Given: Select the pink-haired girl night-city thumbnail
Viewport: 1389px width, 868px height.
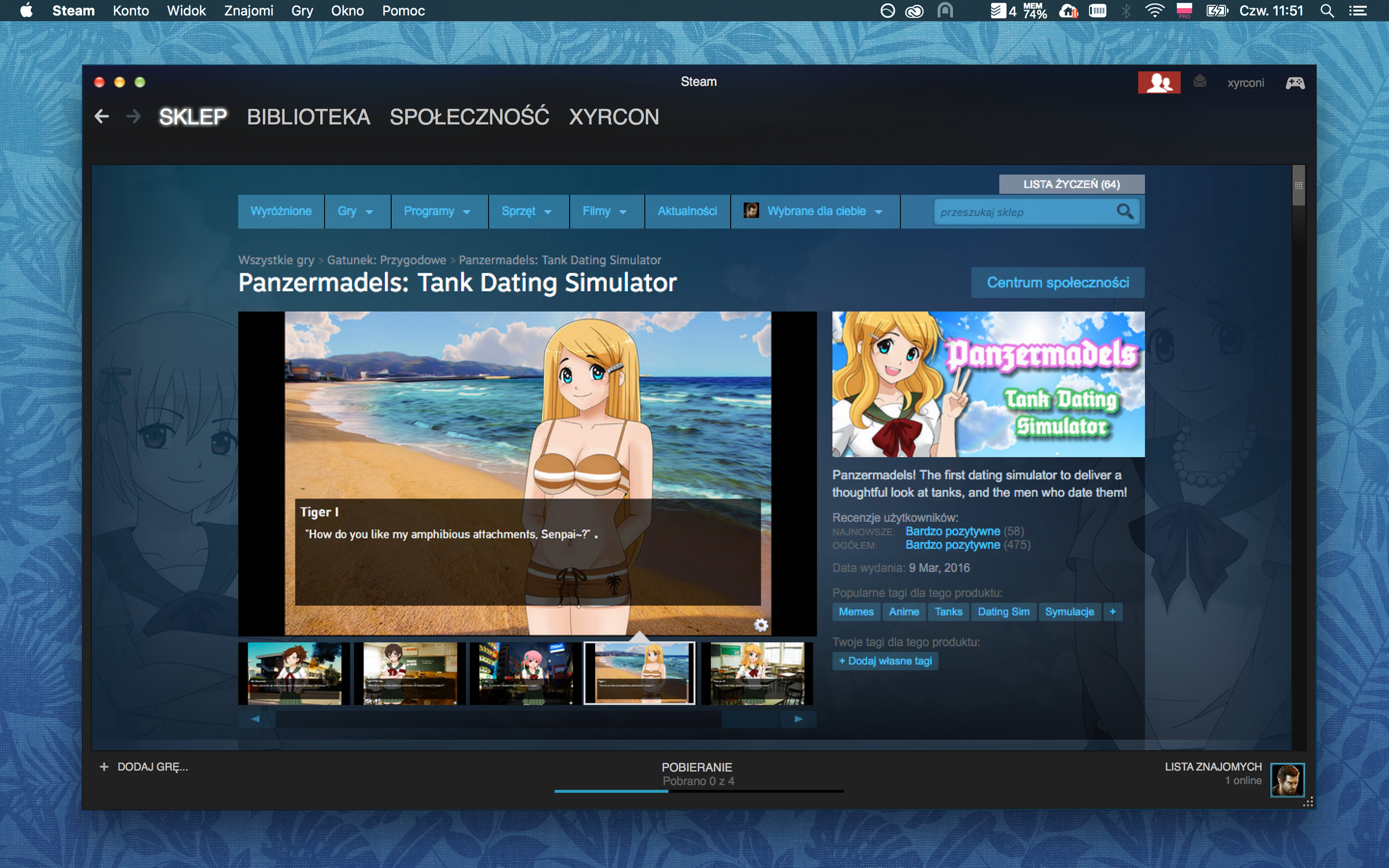Looking at the screenshot, I should [x=526, y=673].
